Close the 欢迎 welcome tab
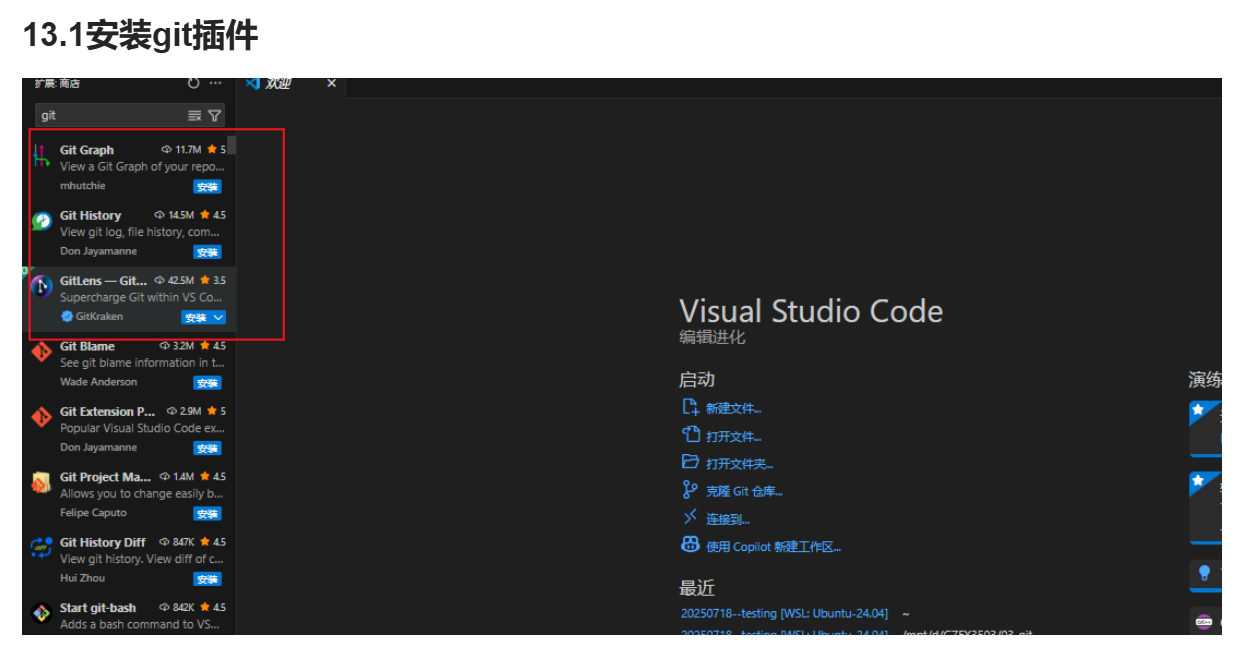This screenshot has width=1246, height=653. tap(332, 83)
